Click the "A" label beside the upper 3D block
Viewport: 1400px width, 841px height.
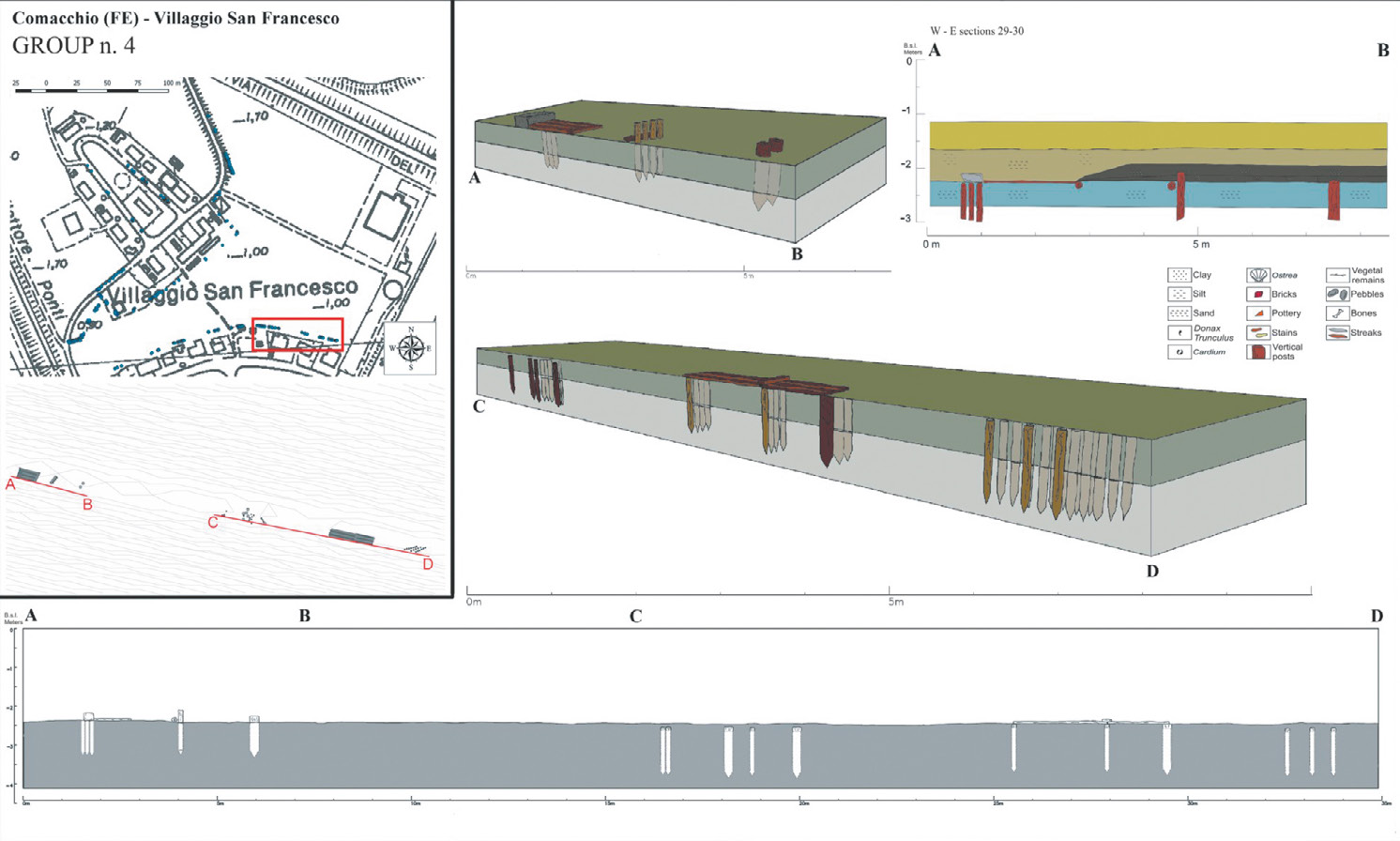[475, 177]
